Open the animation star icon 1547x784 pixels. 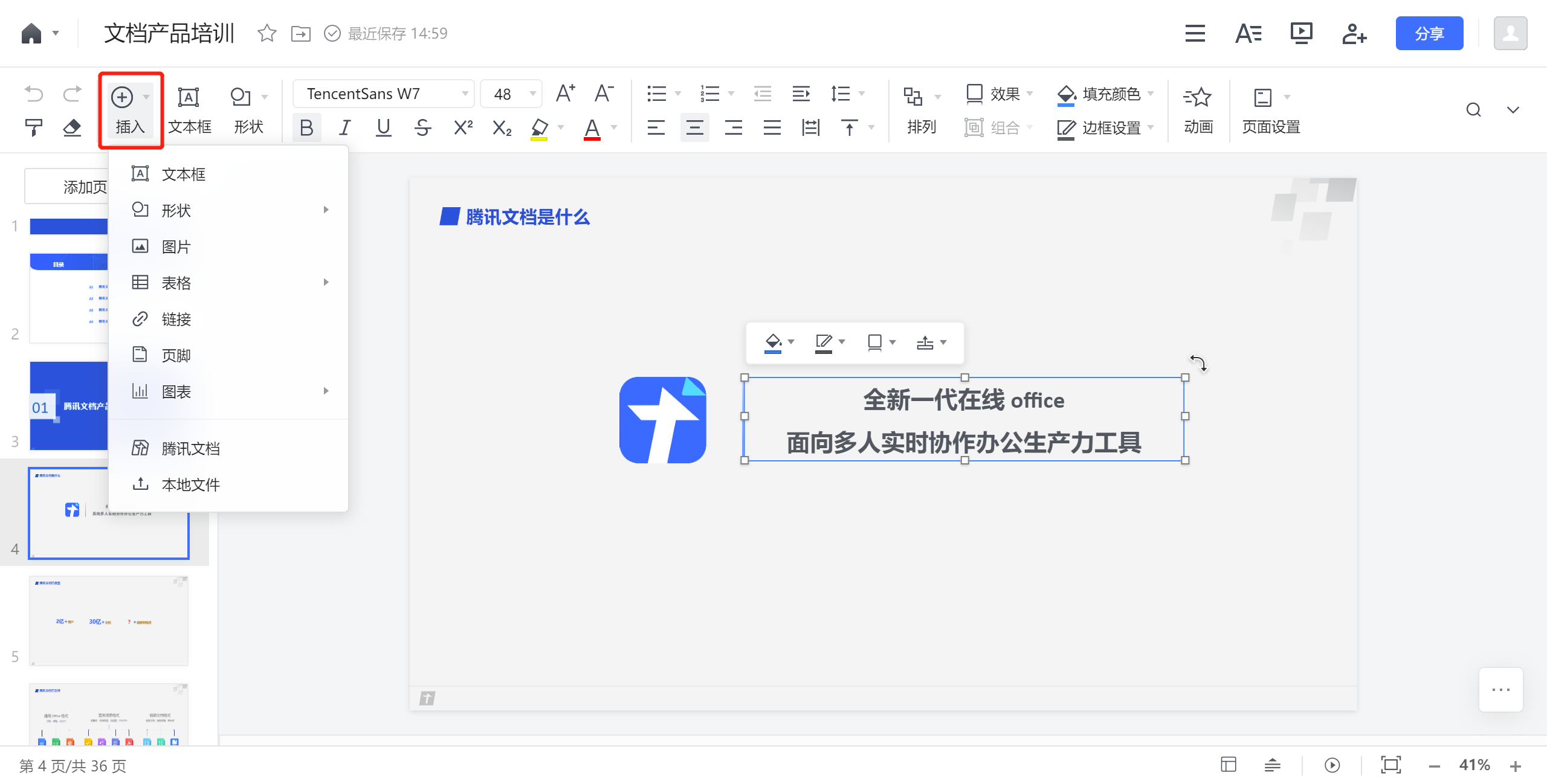click(x=1198, y=97)
